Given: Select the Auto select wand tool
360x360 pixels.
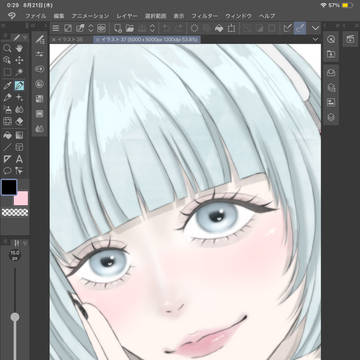Looking at the screenshot, I should (19, 72).
